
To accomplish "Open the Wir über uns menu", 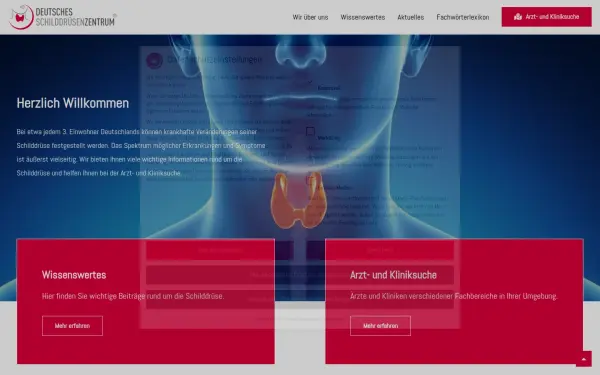I will tap(310, 17).
